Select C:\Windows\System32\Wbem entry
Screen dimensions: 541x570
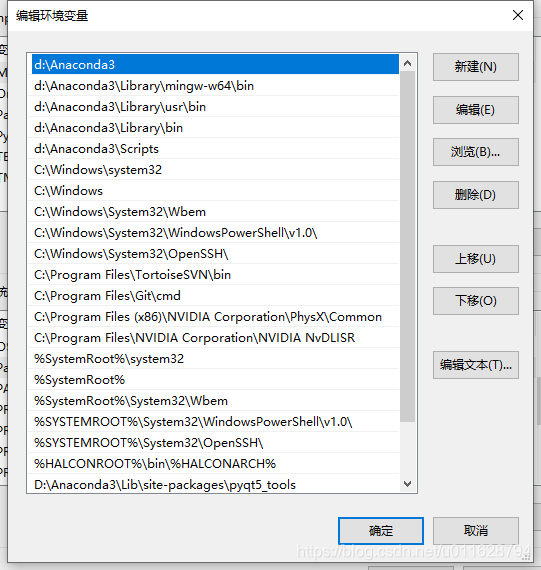pyautogui.click(x=215, y=212)
